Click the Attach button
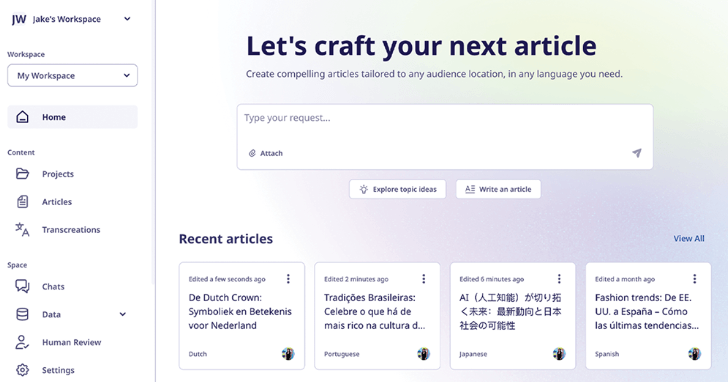The image size is (728, 382). [266, 153]
